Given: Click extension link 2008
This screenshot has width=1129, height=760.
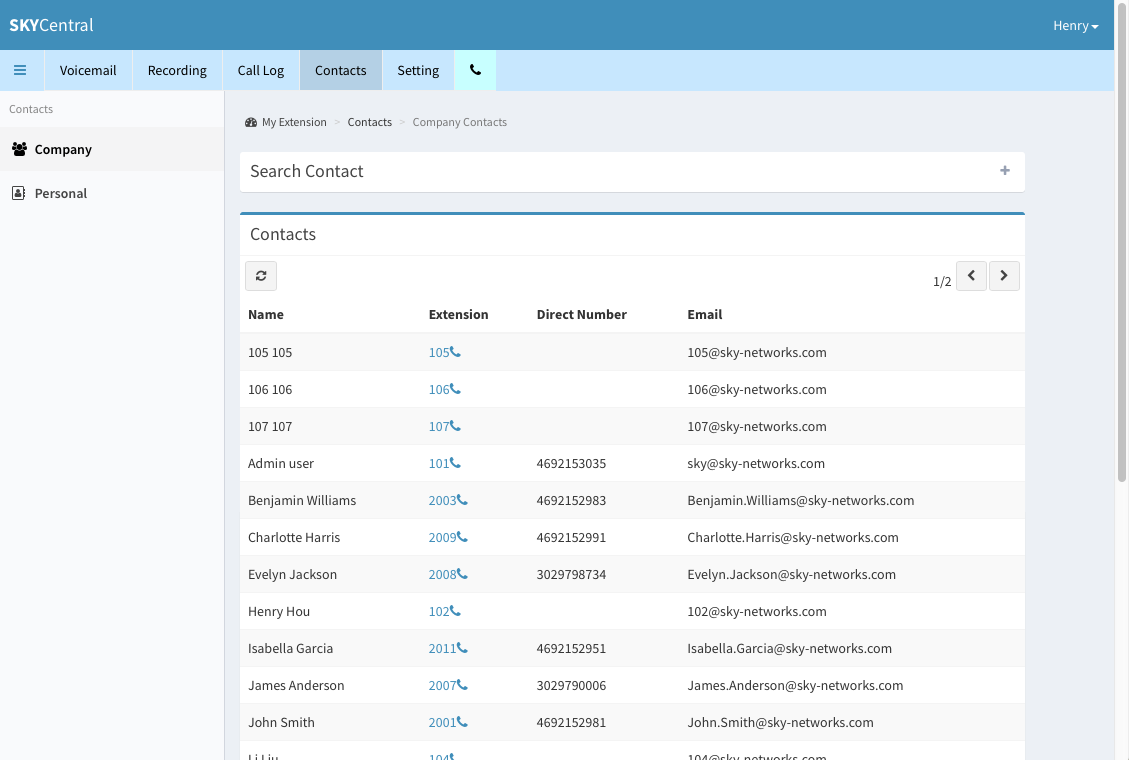Looking at the screenshot, I should (x=443, y=574).
